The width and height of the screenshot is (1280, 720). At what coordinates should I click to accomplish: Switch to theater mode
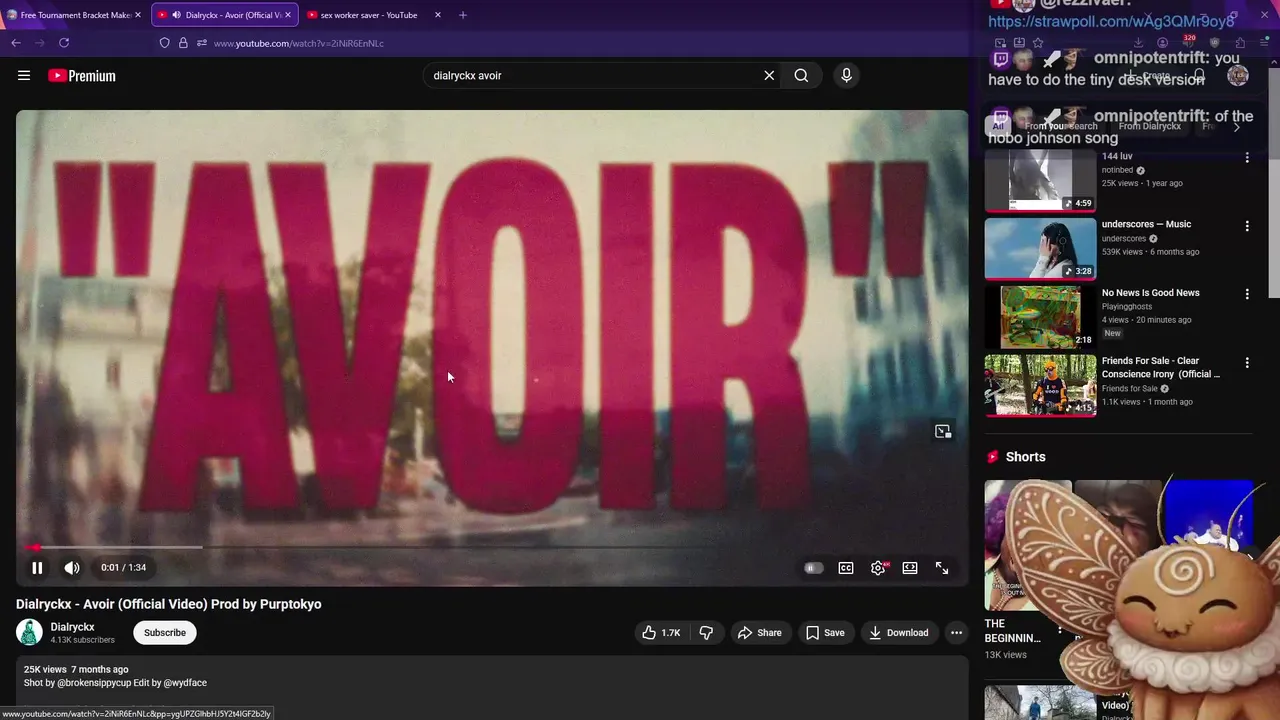pos(910,568)
